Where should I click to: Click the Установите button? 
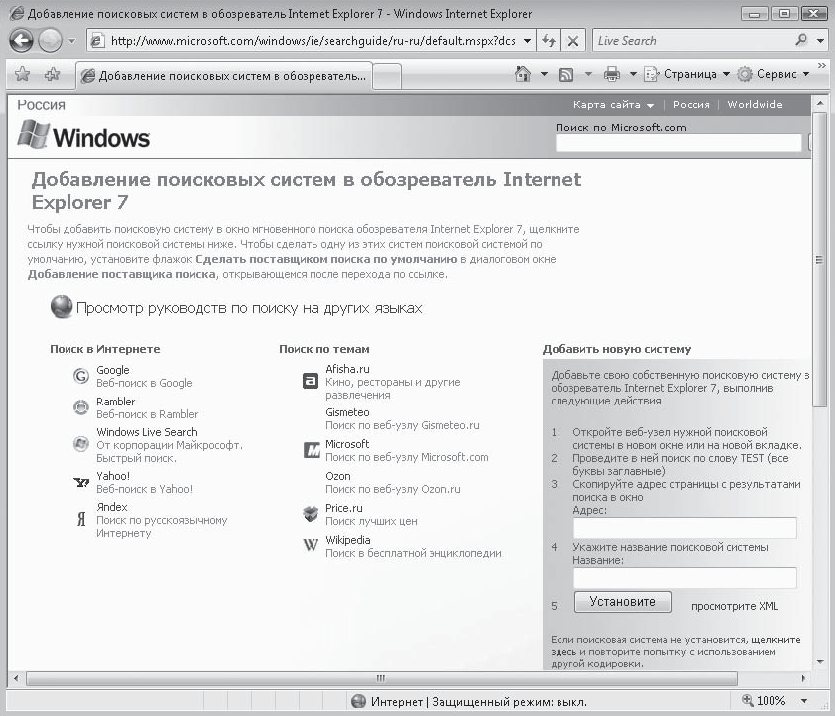pyautogui.click(x=623, y=602)
